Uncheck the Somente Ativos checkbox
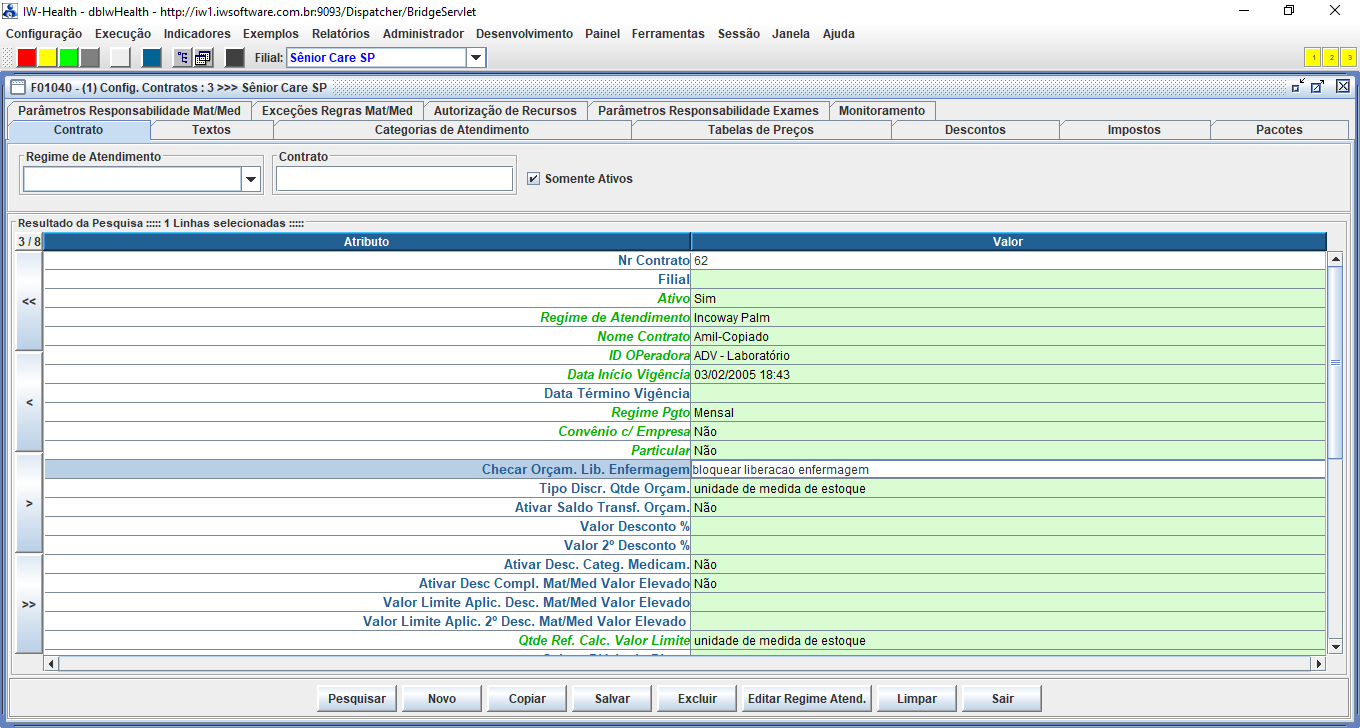Viewport: 1360px width, 728px height. coord(534,179)
